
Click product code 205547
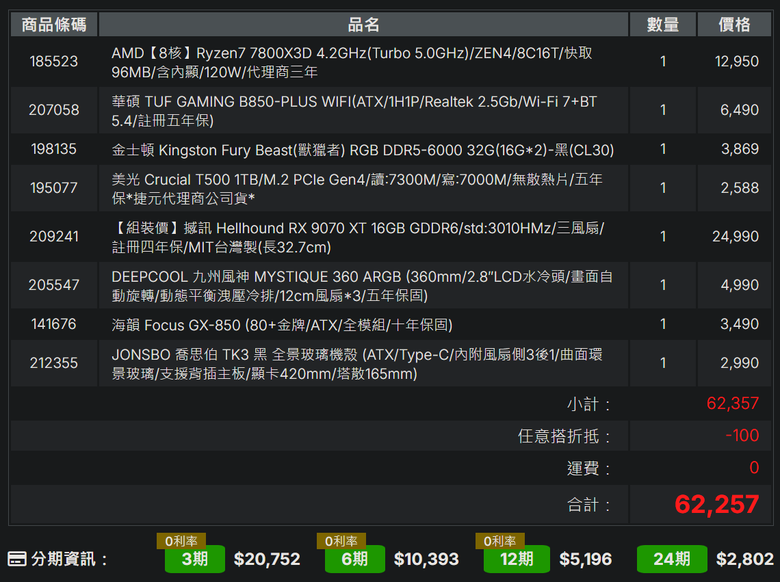pos(54,285)
